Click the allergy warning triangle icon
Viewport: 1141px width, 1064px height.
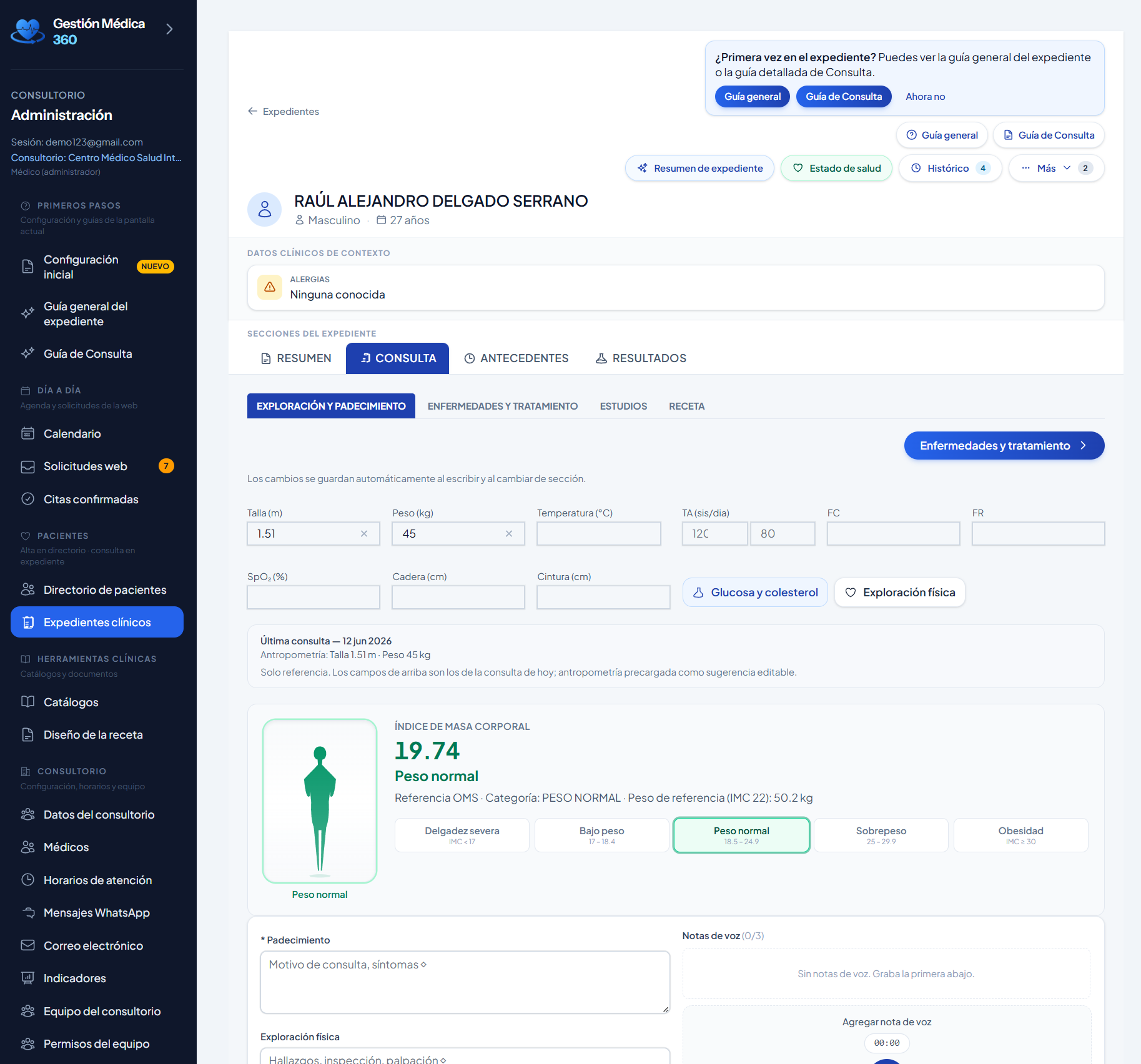pos(270,287)
